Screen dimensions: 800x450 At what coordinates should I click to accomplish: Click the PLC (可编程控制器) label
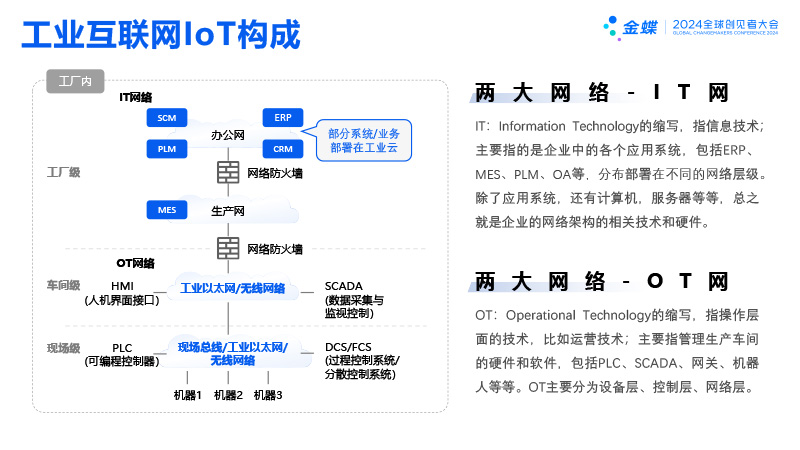(122, 354)
